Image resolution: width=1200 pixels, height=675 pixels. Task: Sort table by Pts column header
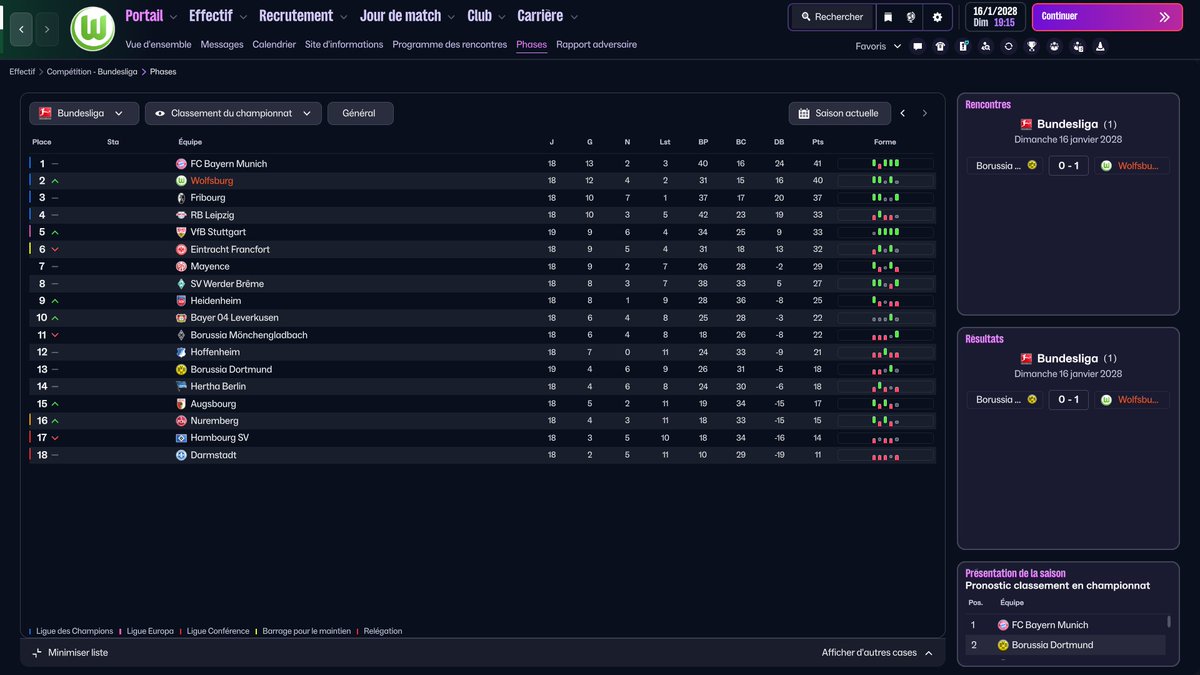point(818,142)
